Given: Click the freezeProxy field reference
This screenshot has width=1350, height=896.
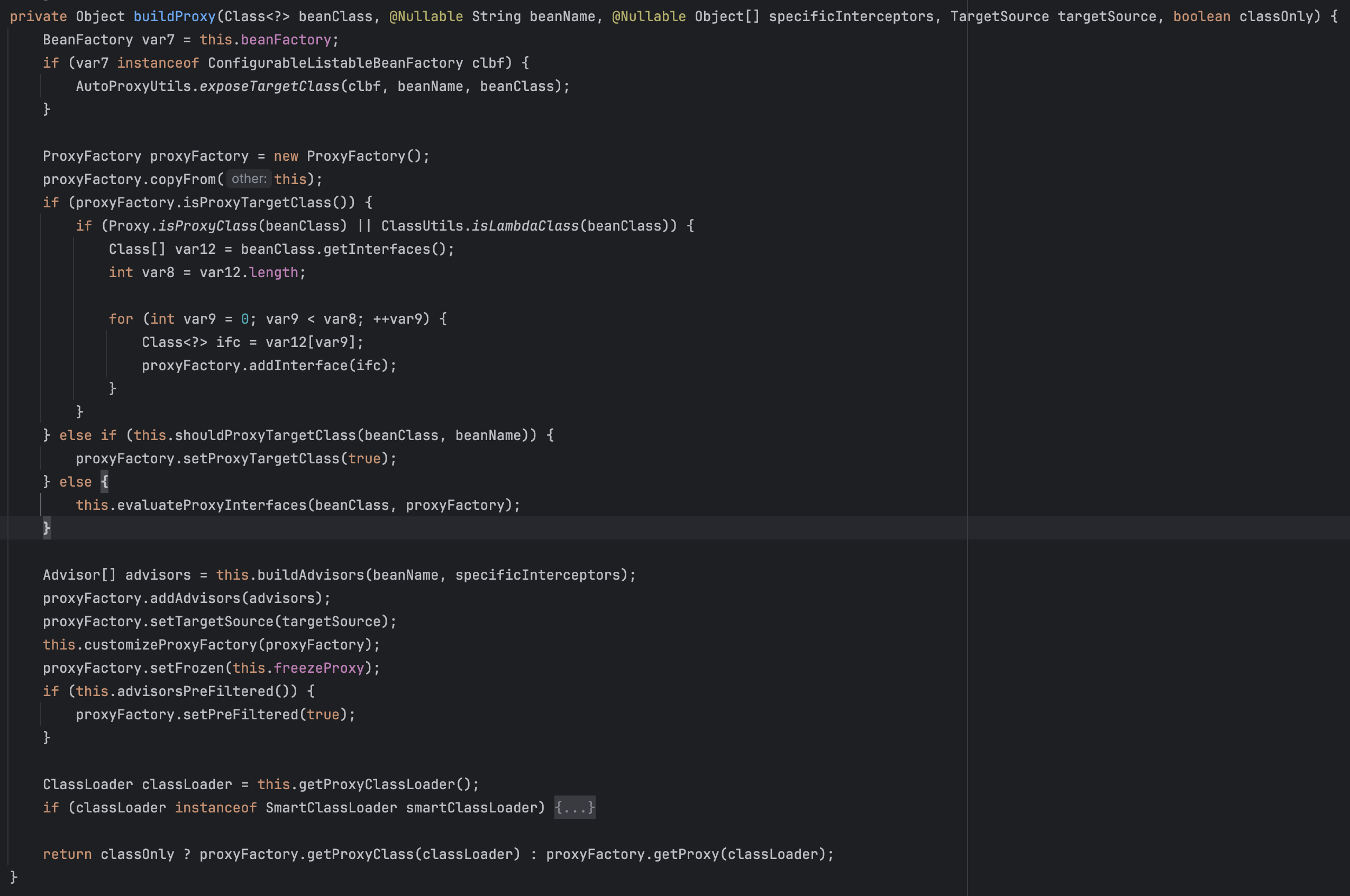Looking at the screenshot, I should click(x=318, y=668).
